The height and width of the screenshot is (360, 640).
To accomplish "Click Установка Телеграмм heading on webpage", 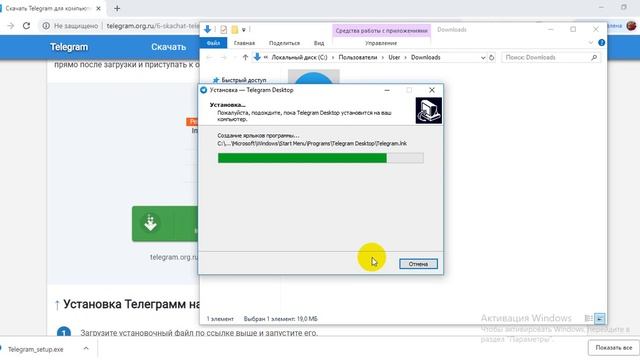I will tap(131, 304).
